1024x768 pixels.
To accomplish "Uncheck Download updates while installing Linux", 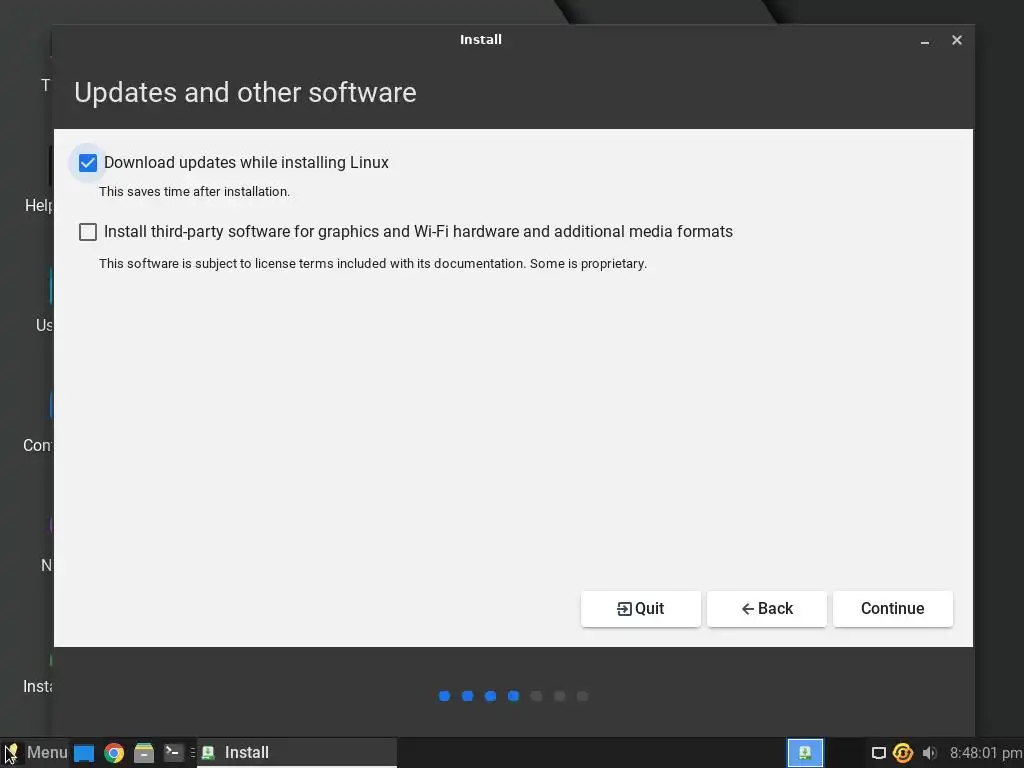I will click(88, 163).
